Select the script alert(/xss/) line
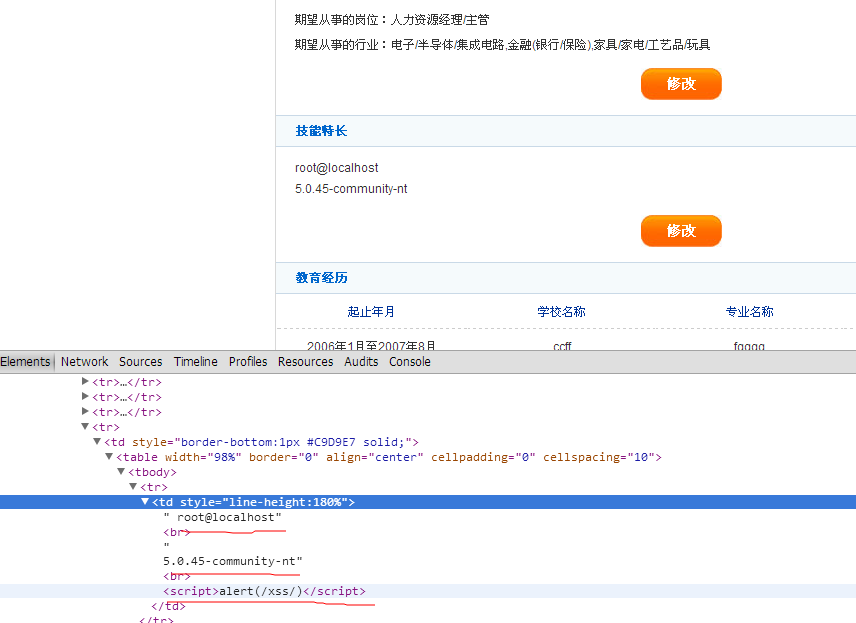The image size is (856, 623). coord(264,591)
